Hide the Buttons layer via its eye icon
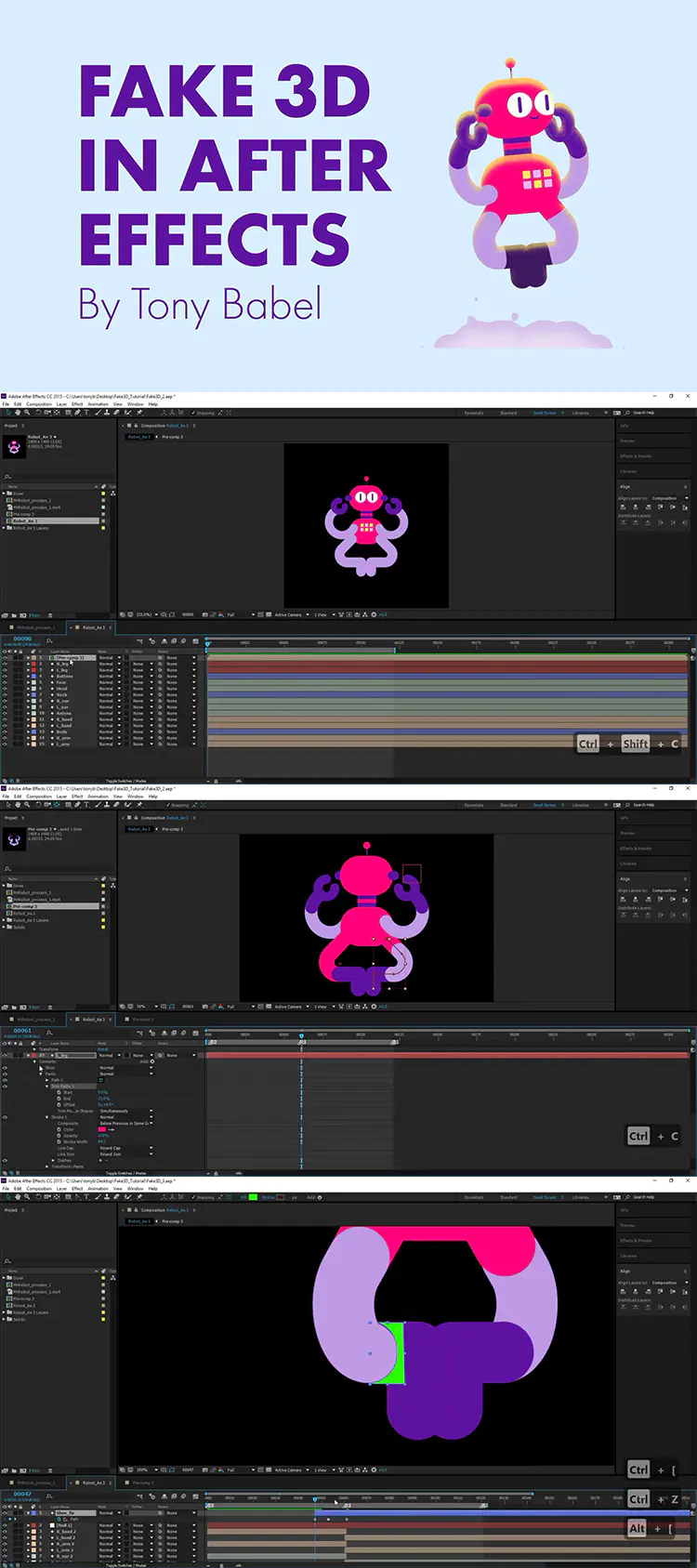Image resolution: width=697 pixels, height=1568 pixels. tap(5, 676)
